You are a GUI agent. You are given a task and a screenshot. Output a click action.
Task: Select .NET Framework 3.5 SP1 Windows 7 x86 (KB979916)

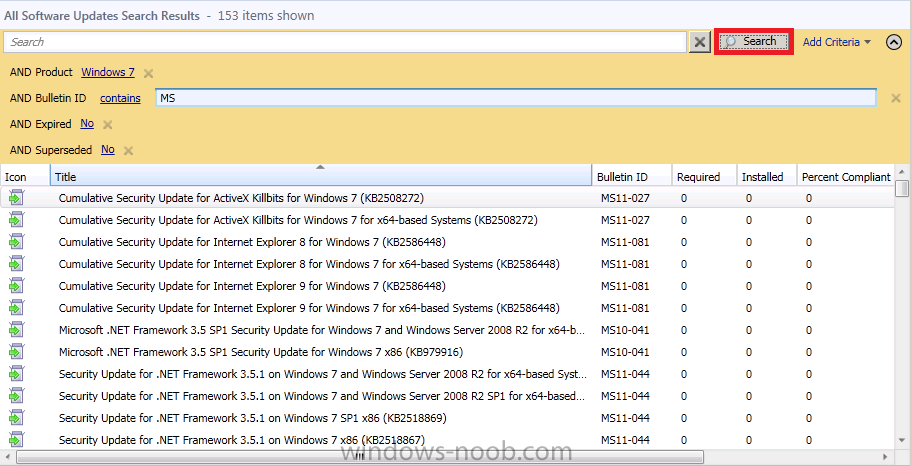261,352
